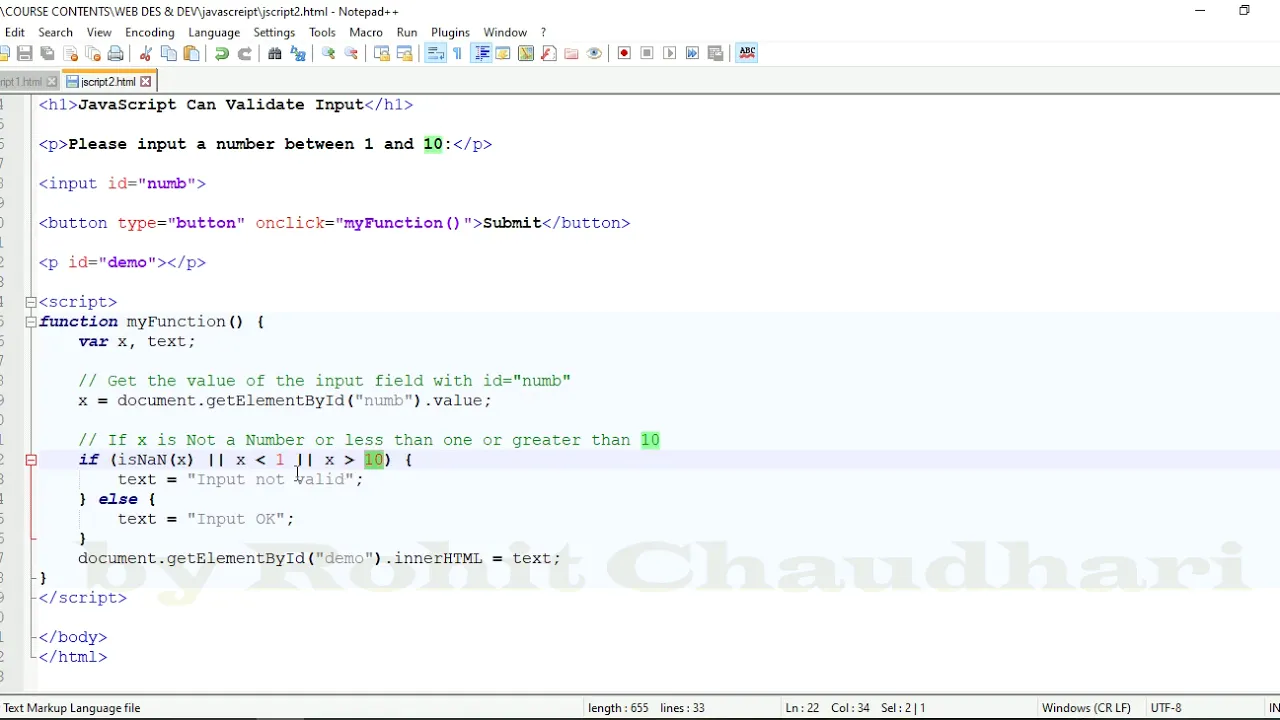The height and width of the screenshot is (720, 1280).
Task: Click 'Ln : 22' in status bar
Action: click(802, 708)
